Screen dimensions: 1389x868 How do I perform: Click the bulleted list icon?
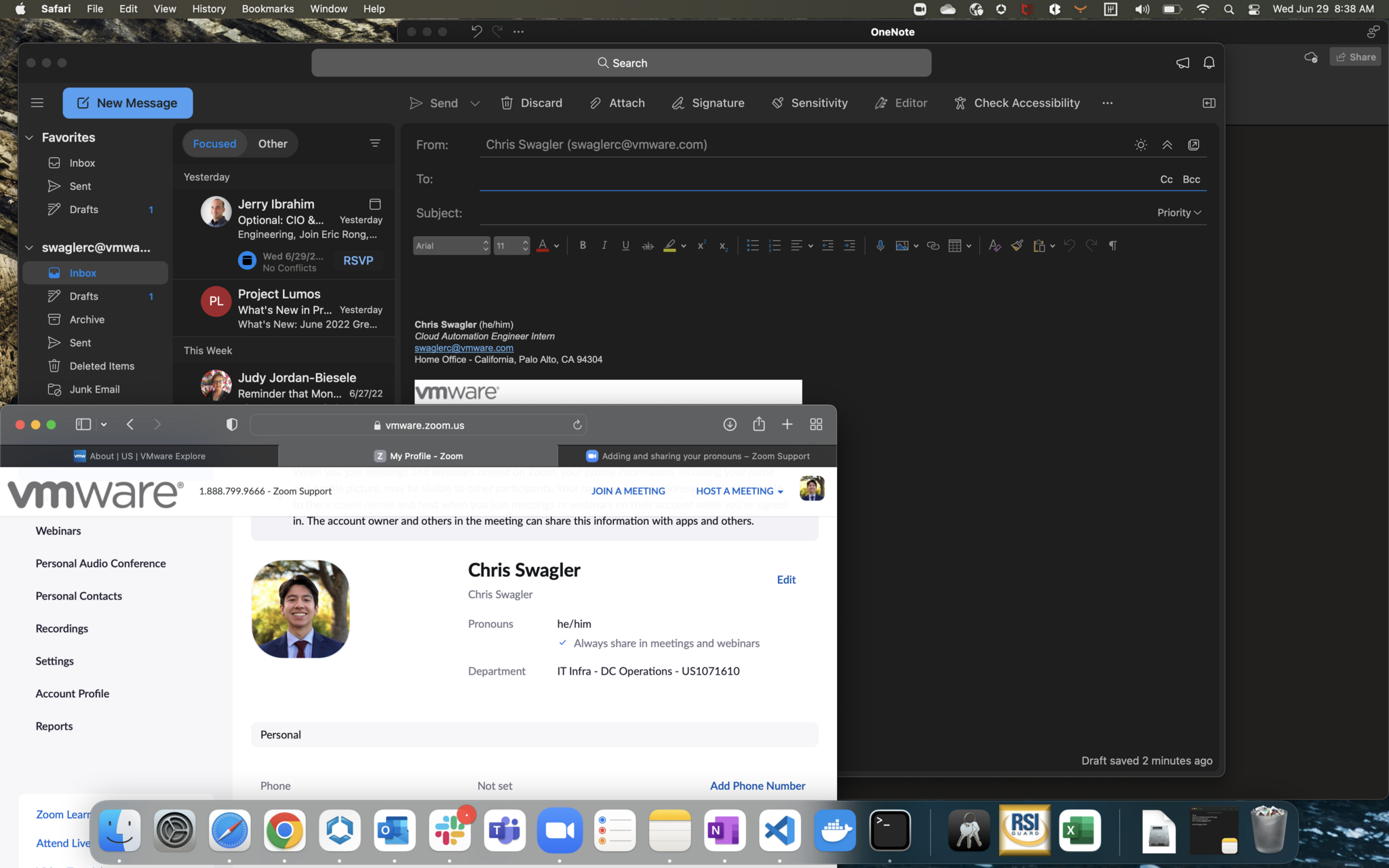pos(752,245)
